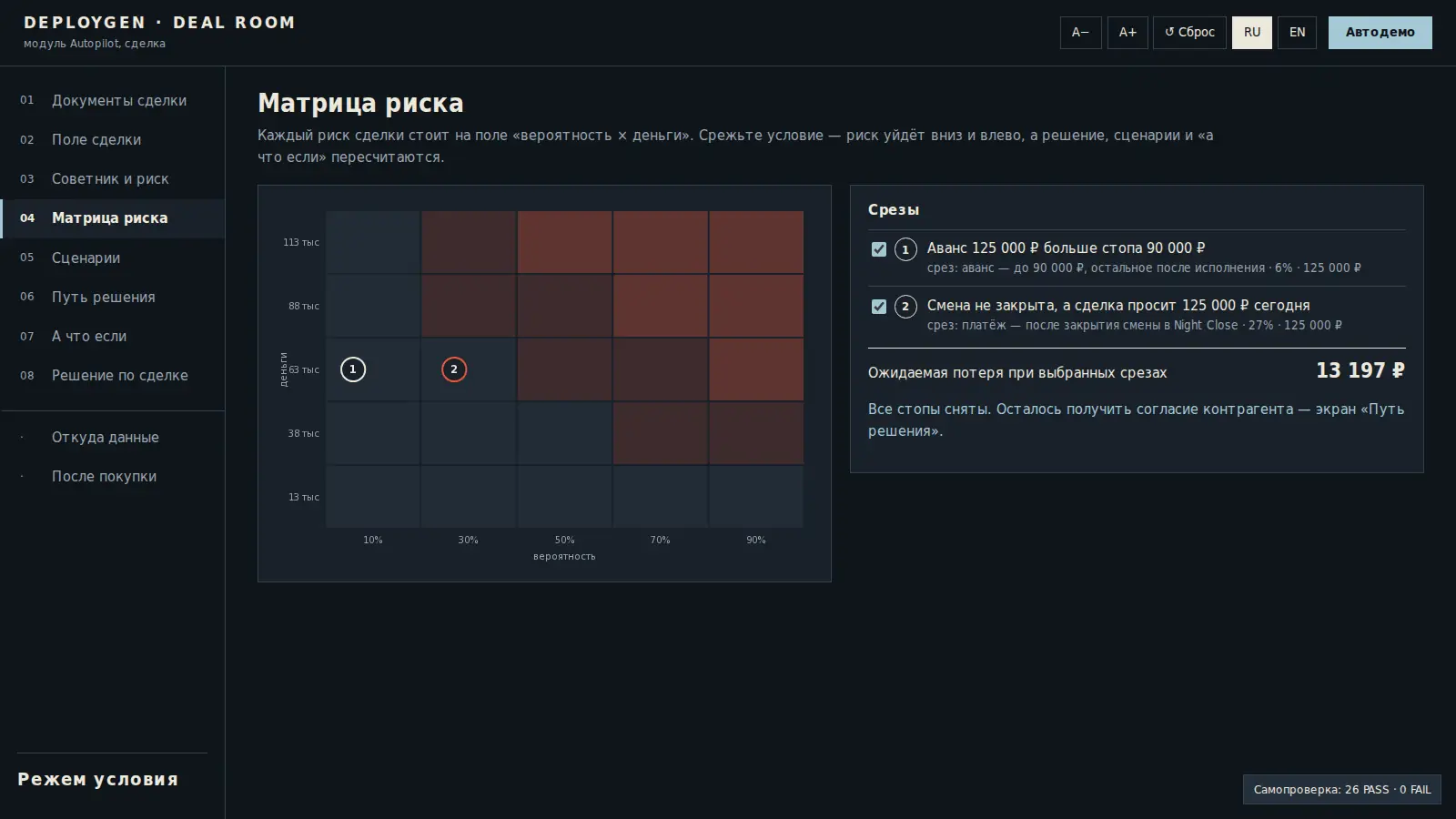The image size is (1456, 819).
Task: Start the Автодемо
Action: (x=1380, y=33)
